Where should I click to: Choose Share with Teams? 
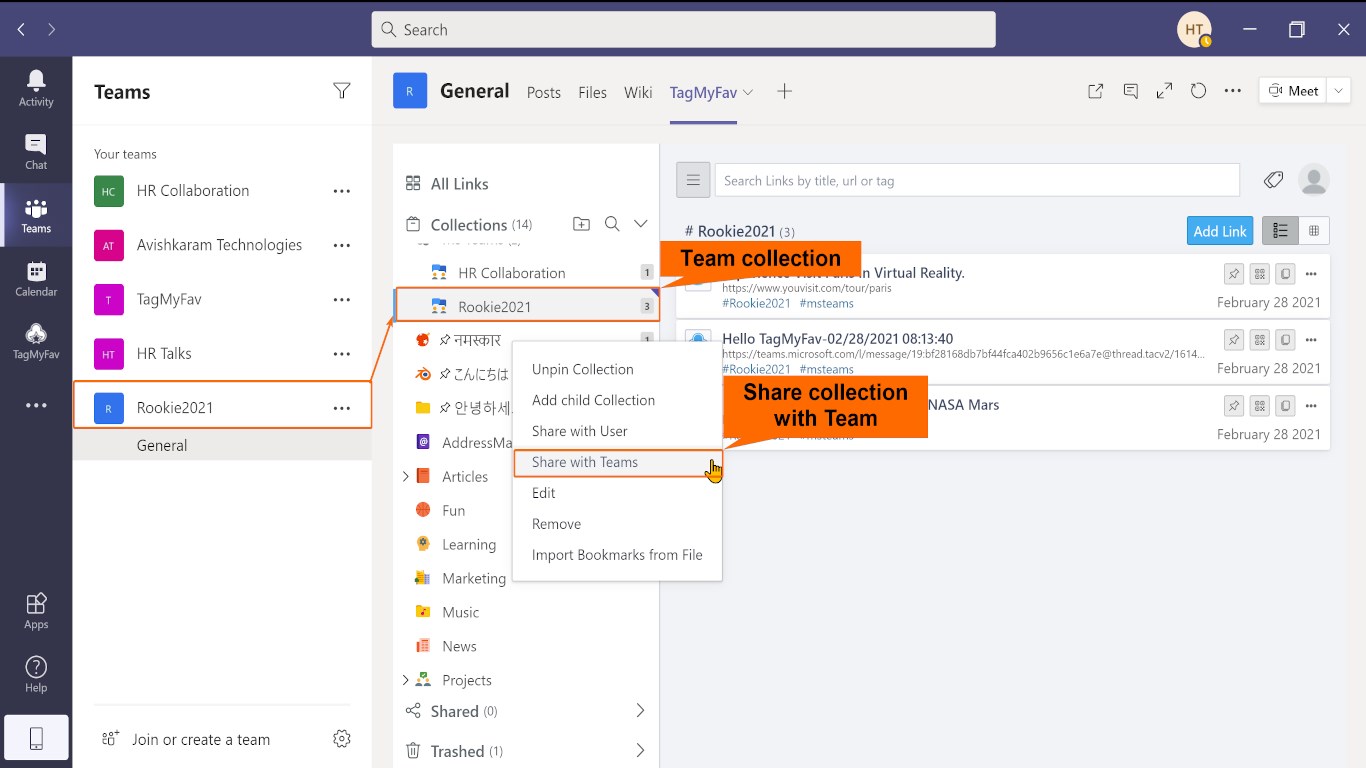[616, 462]
